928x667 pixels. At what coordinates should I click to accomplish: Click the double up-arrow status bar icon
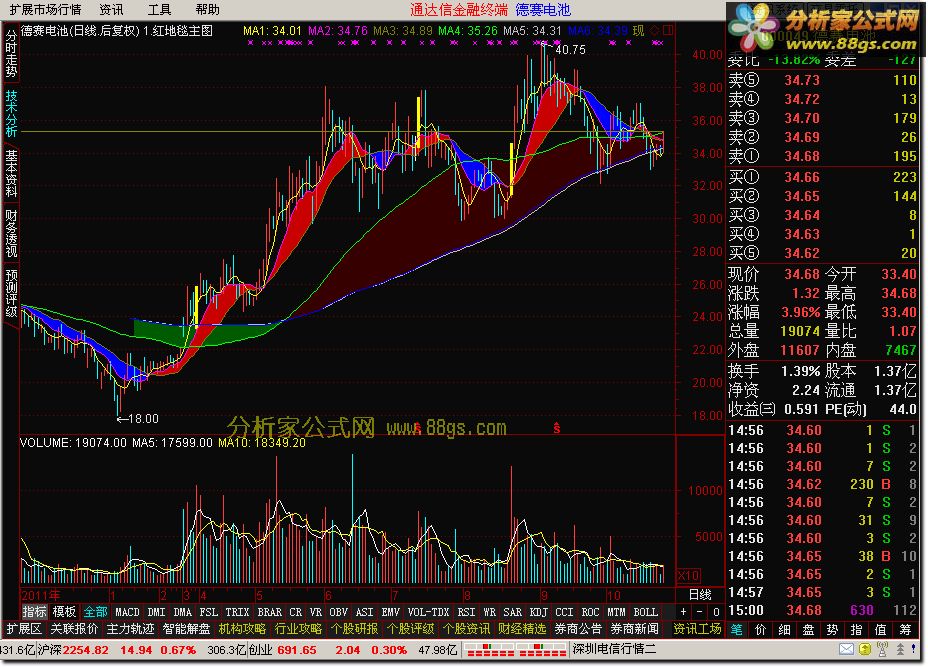click(900, 649)
